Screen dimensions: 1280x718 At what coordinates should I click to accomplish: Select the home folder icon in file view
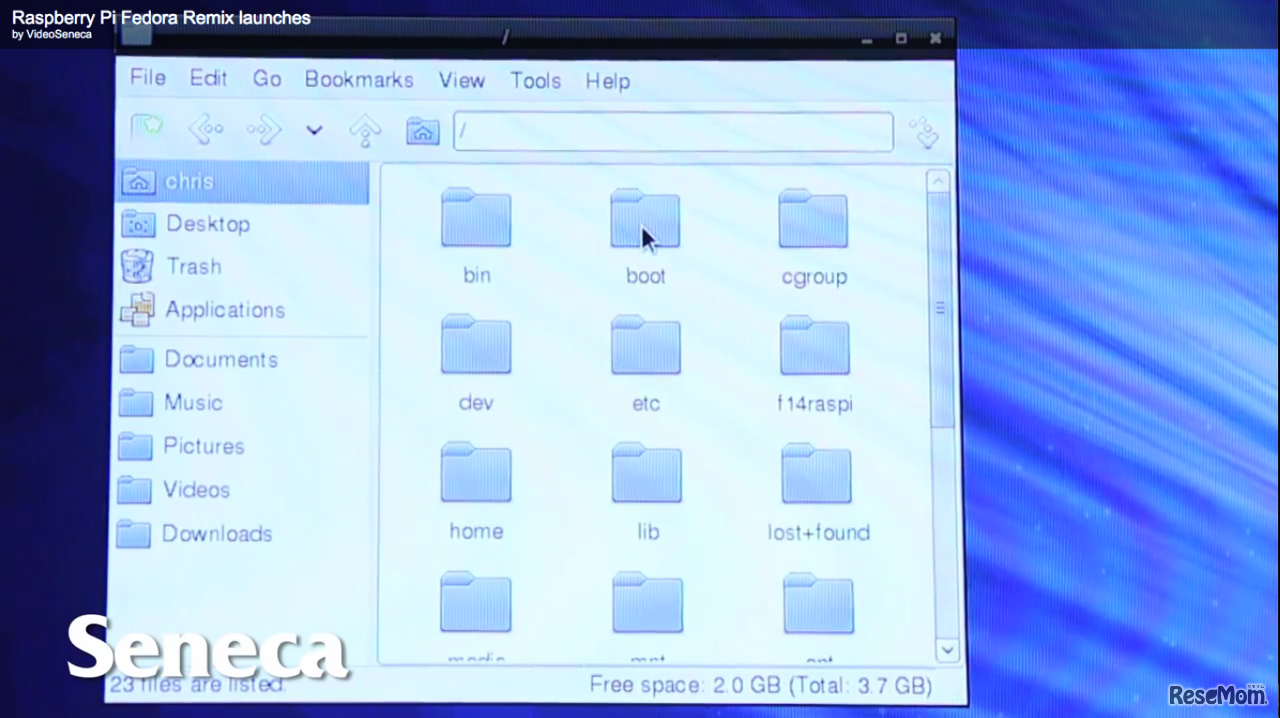[x=476, y=472]
